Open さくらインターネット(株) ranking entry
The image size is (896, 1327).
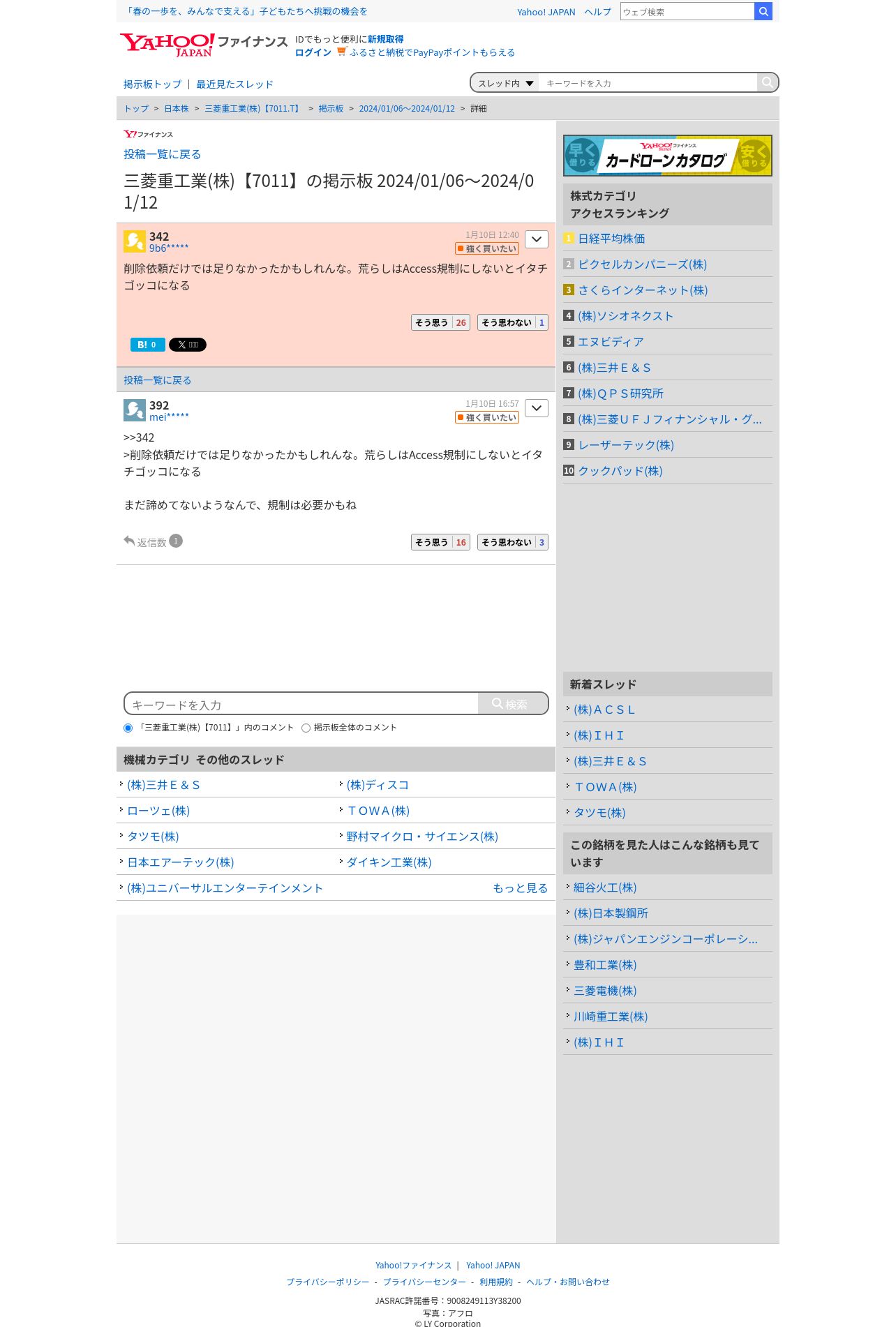[643, 290]
